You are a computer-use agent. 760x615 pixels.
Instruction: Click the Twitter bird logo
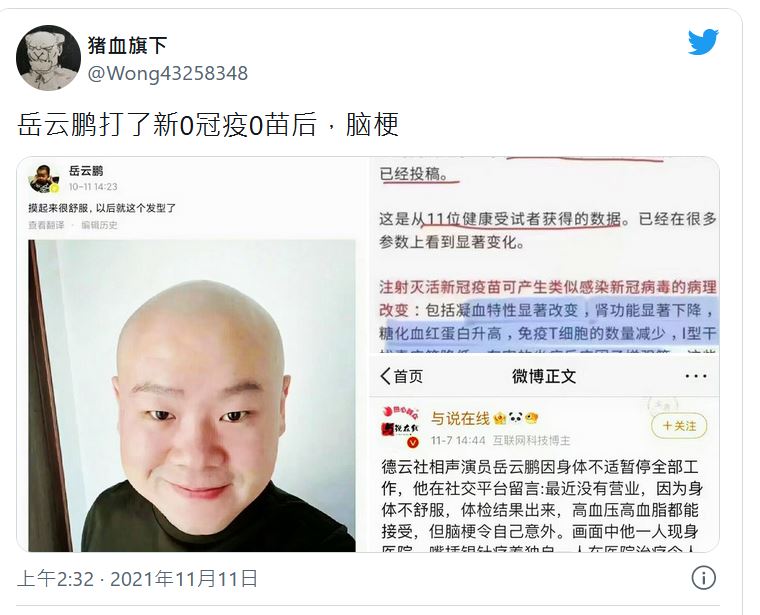point(703,41)
